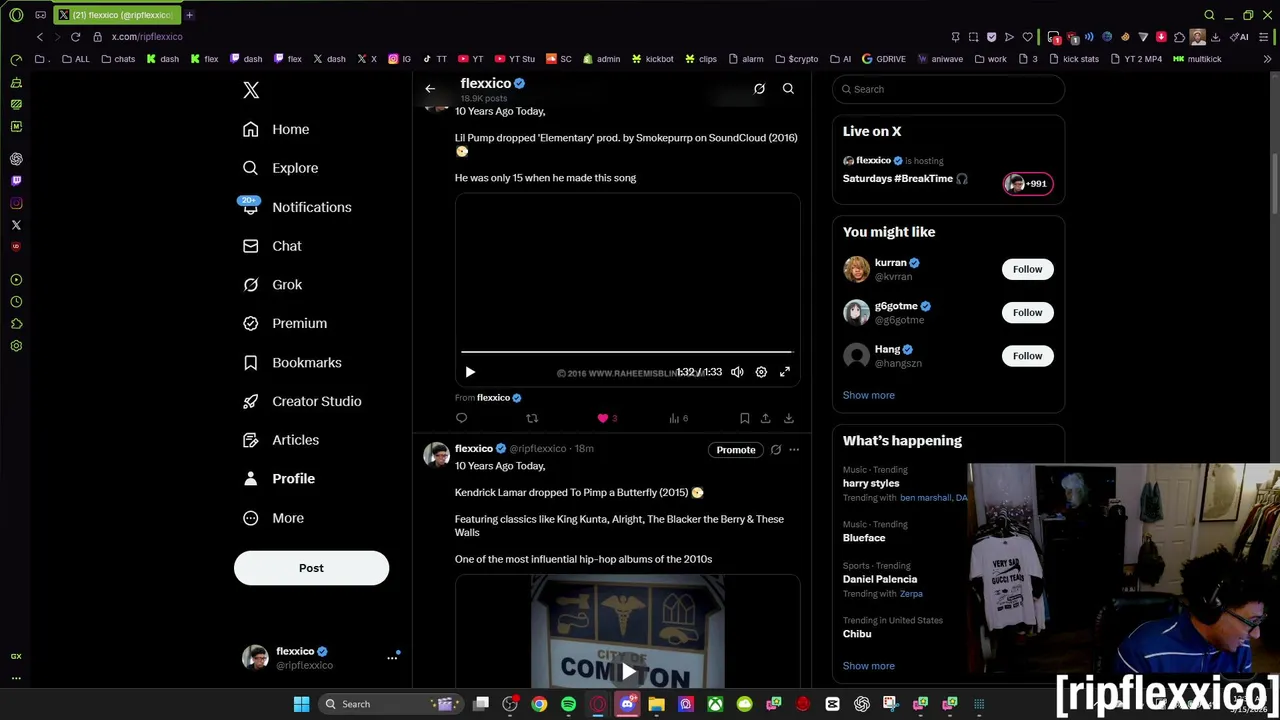Open the Premium page

click(285, 324)
